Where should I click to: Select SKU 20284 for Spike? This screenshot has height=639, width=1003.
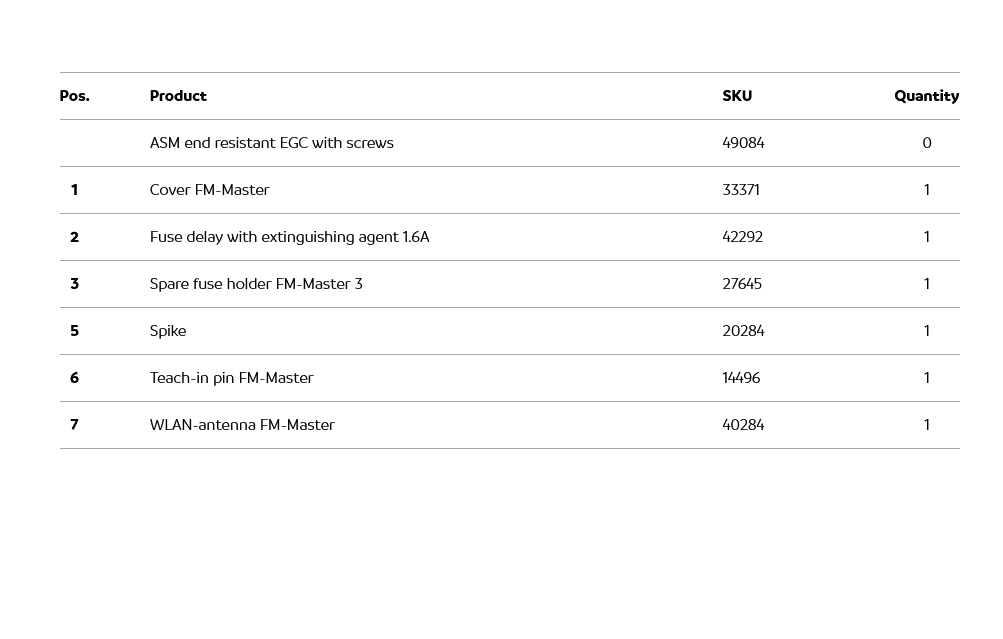point(743,331)
